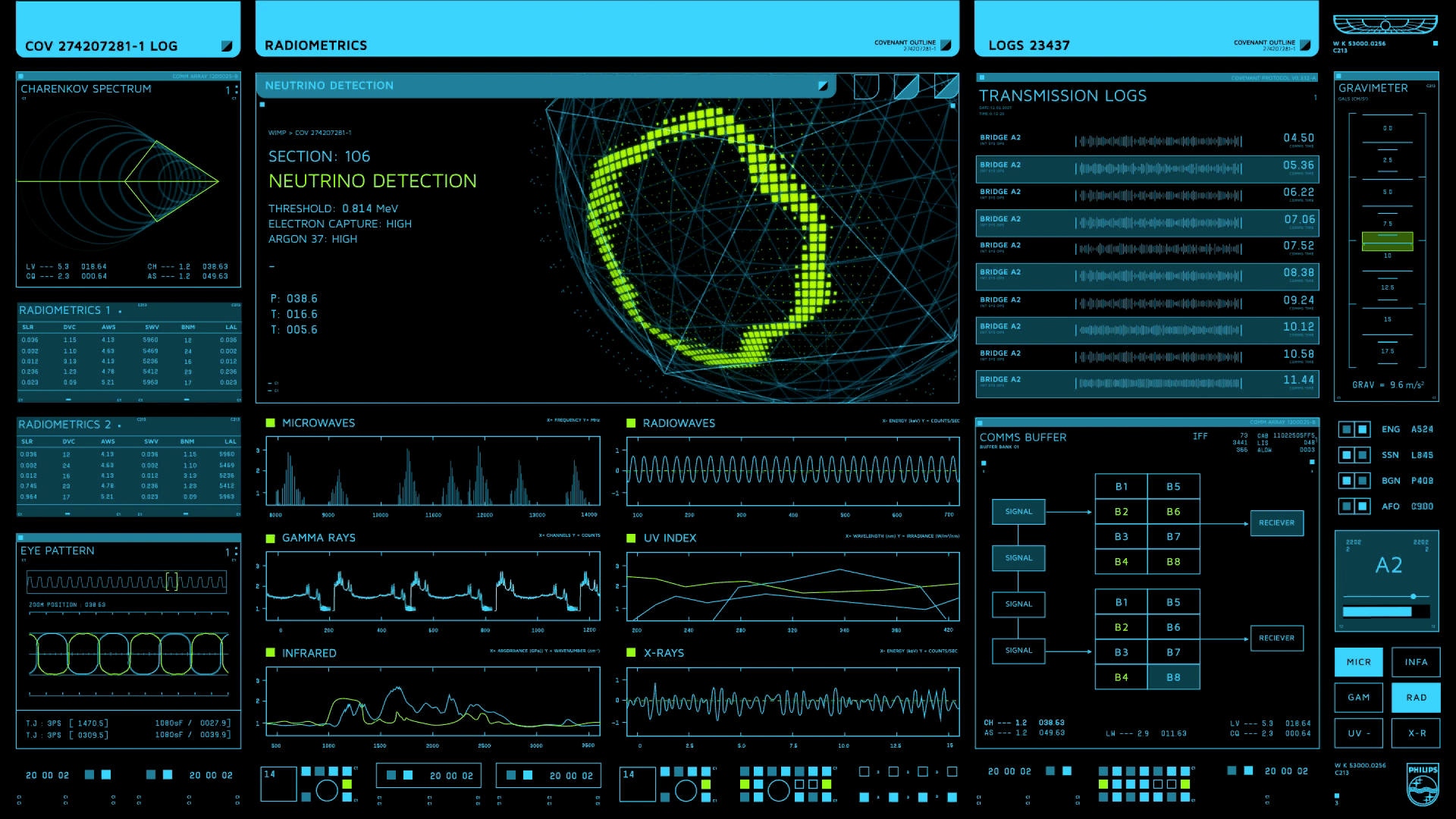Click the small square in Transmission Logs header strip

[981, 77]
